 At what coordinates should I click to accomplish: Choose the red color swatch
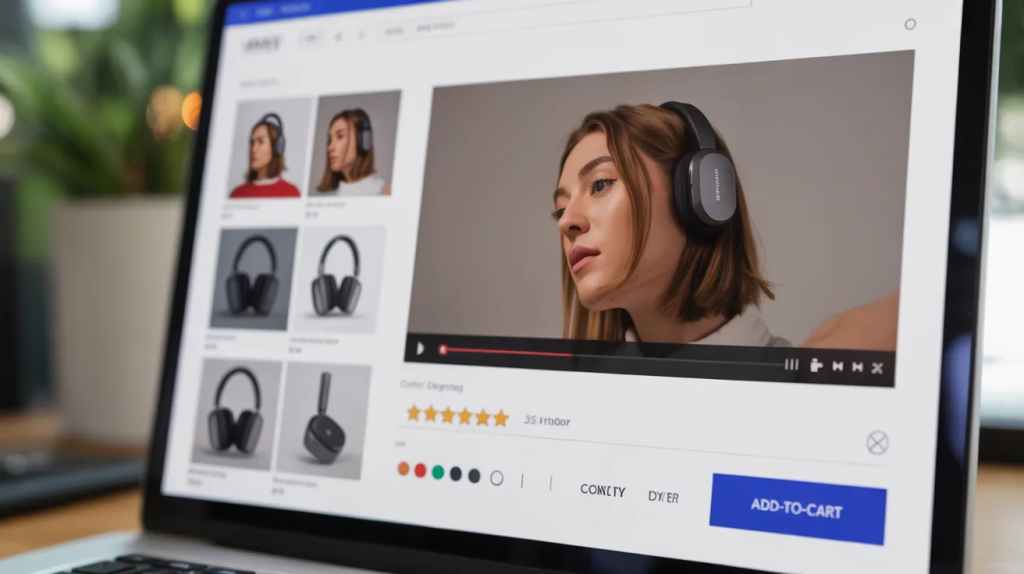tap(421, 471)
